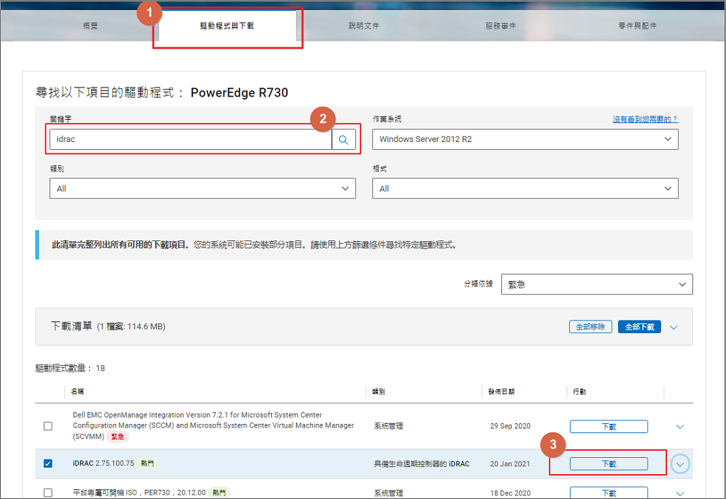Uncheck the iDRAC 2.75.100.75 checkbox
The image size is (726, 499).
tap(48, 463)
